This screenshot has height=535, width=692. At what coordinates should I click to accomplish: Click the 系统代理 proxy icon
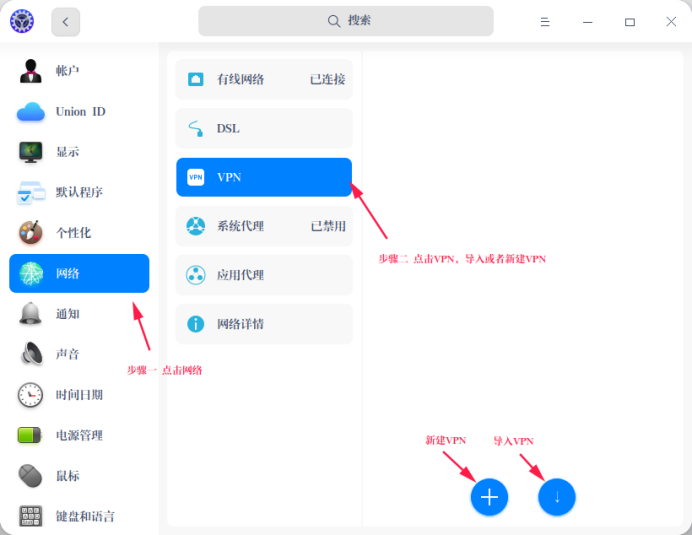[196, 226]
